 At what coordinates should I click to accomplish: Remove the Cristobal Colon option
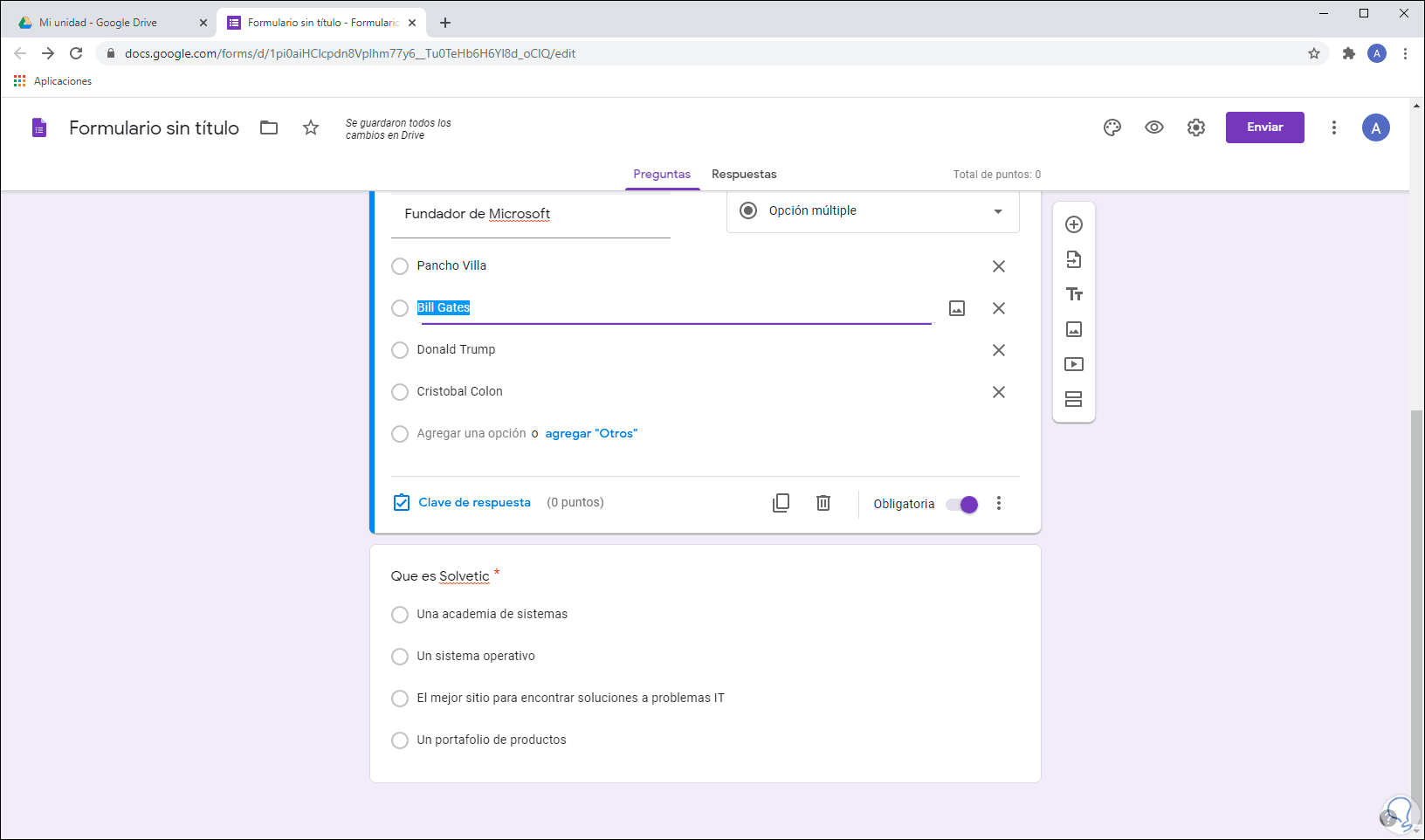(x=999, y=392)
